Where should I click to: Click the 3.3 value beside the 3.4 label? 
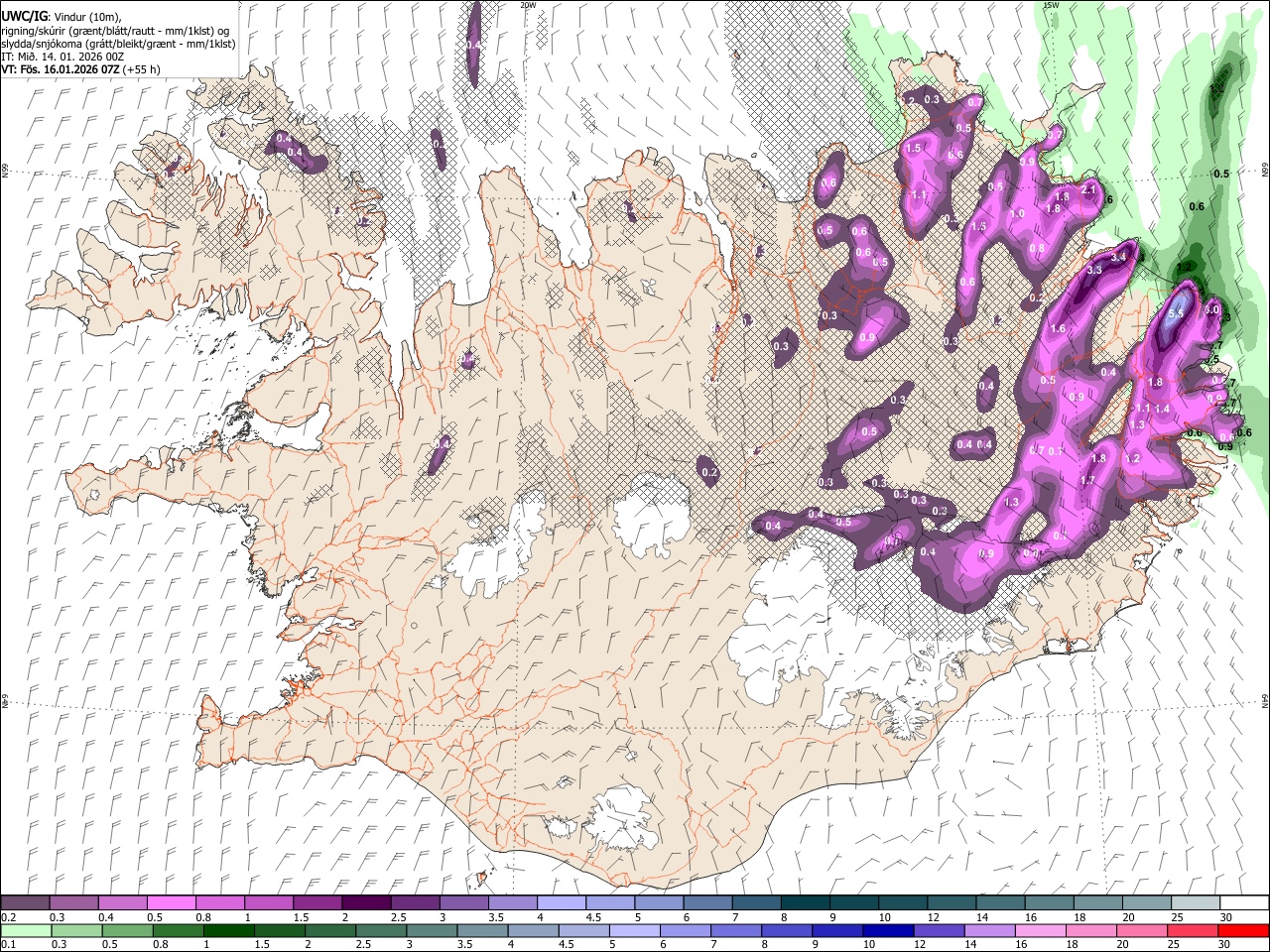pyautogui.click(x=1095, y=270)
